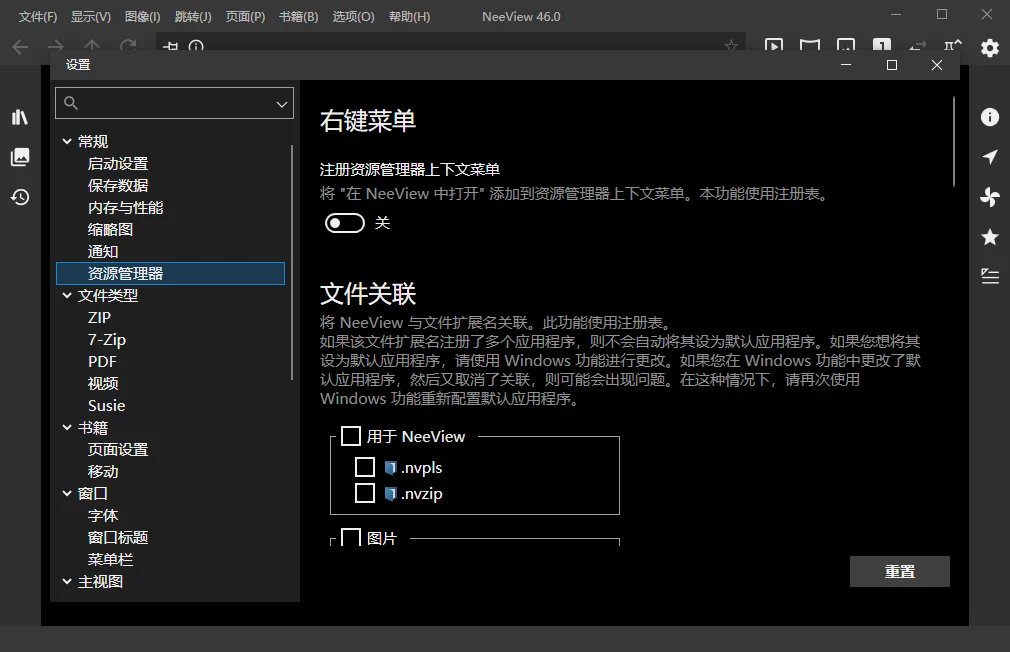This screenshot has width=1010, height=652.
Task: Click the .nvzip file type icon
Action: [x=390, y=494]
